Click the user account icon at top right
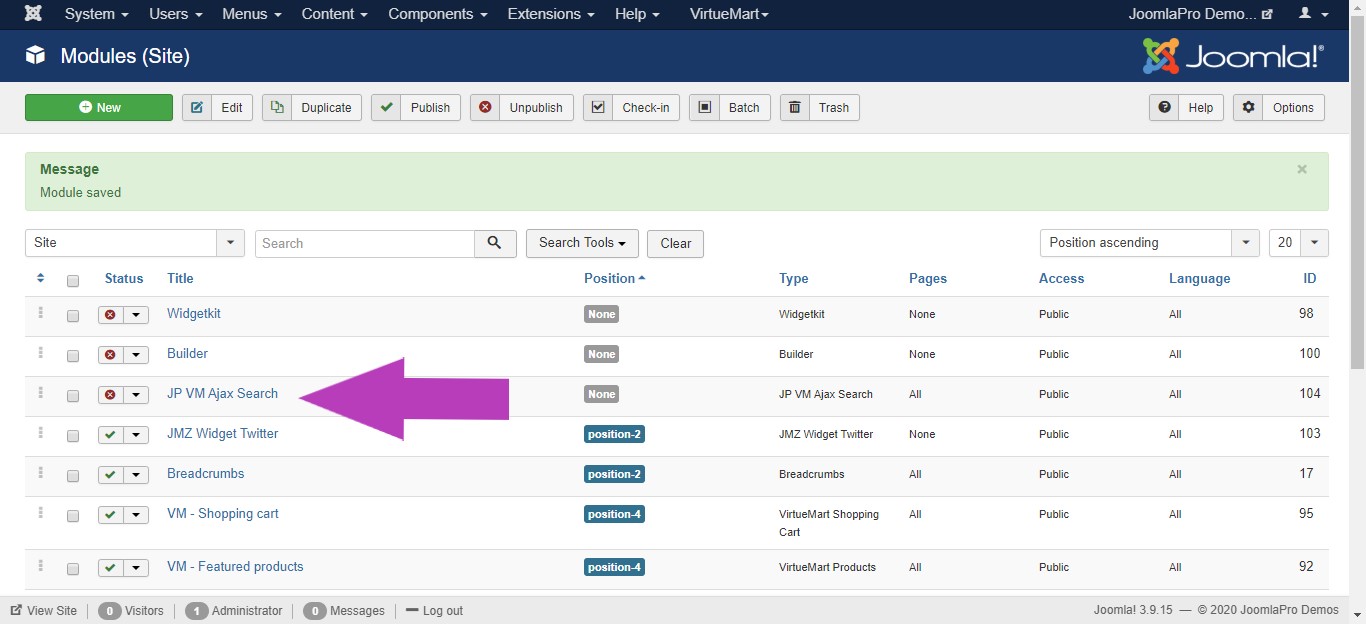1366x624 pixels. coord(1311,14)
